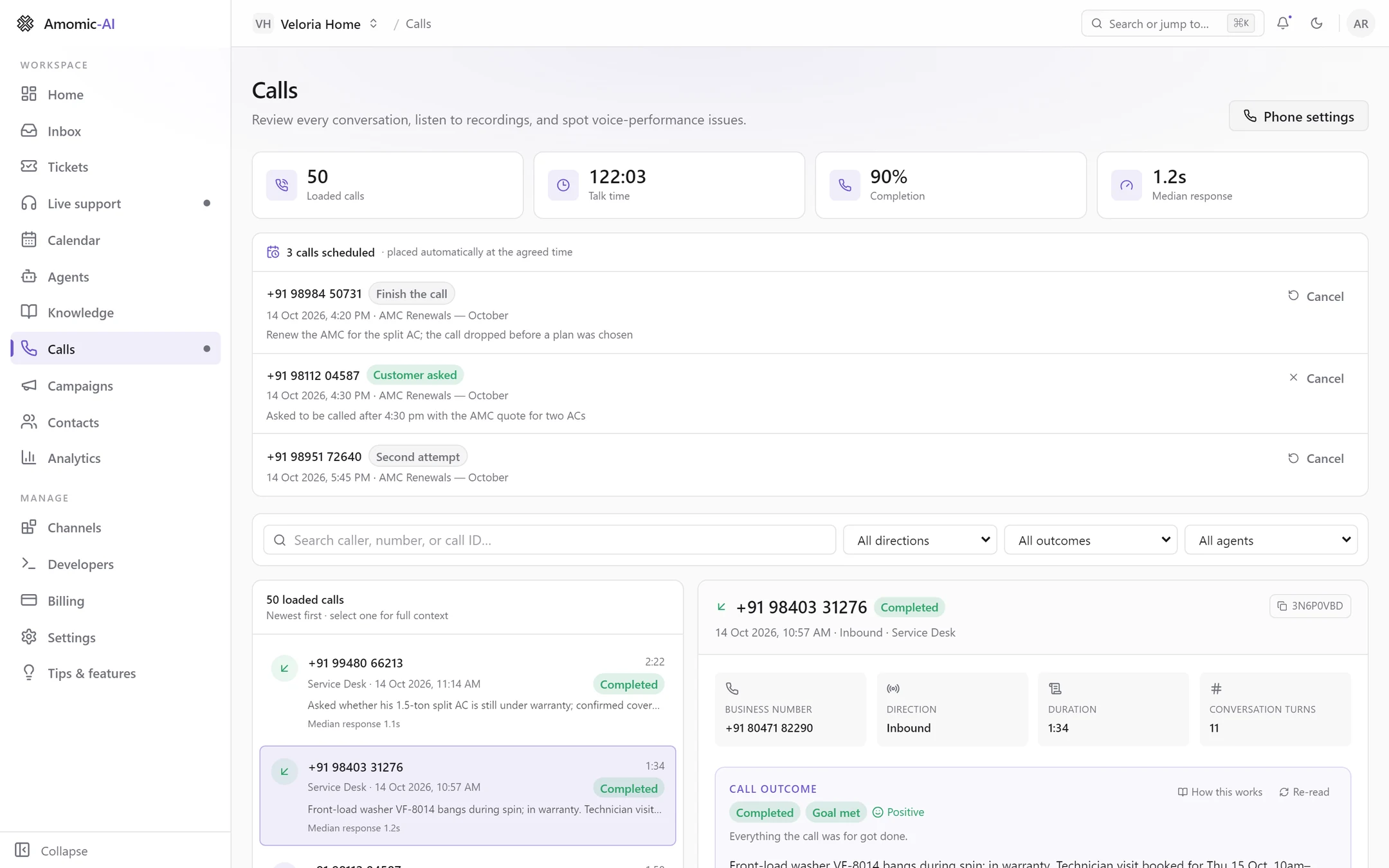This screenshot has height=868, width=1389.
Task: Open Campaigns page
Action: pyautogui.click(x=116, y=386)
